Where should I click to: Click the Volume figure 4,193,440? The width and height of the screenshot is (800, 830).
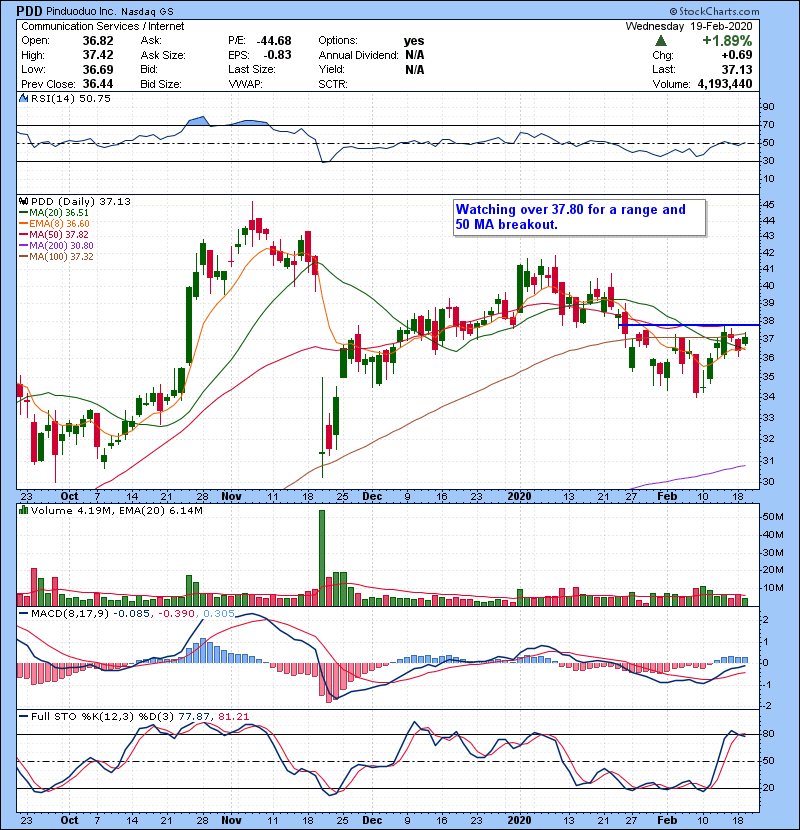725,84
